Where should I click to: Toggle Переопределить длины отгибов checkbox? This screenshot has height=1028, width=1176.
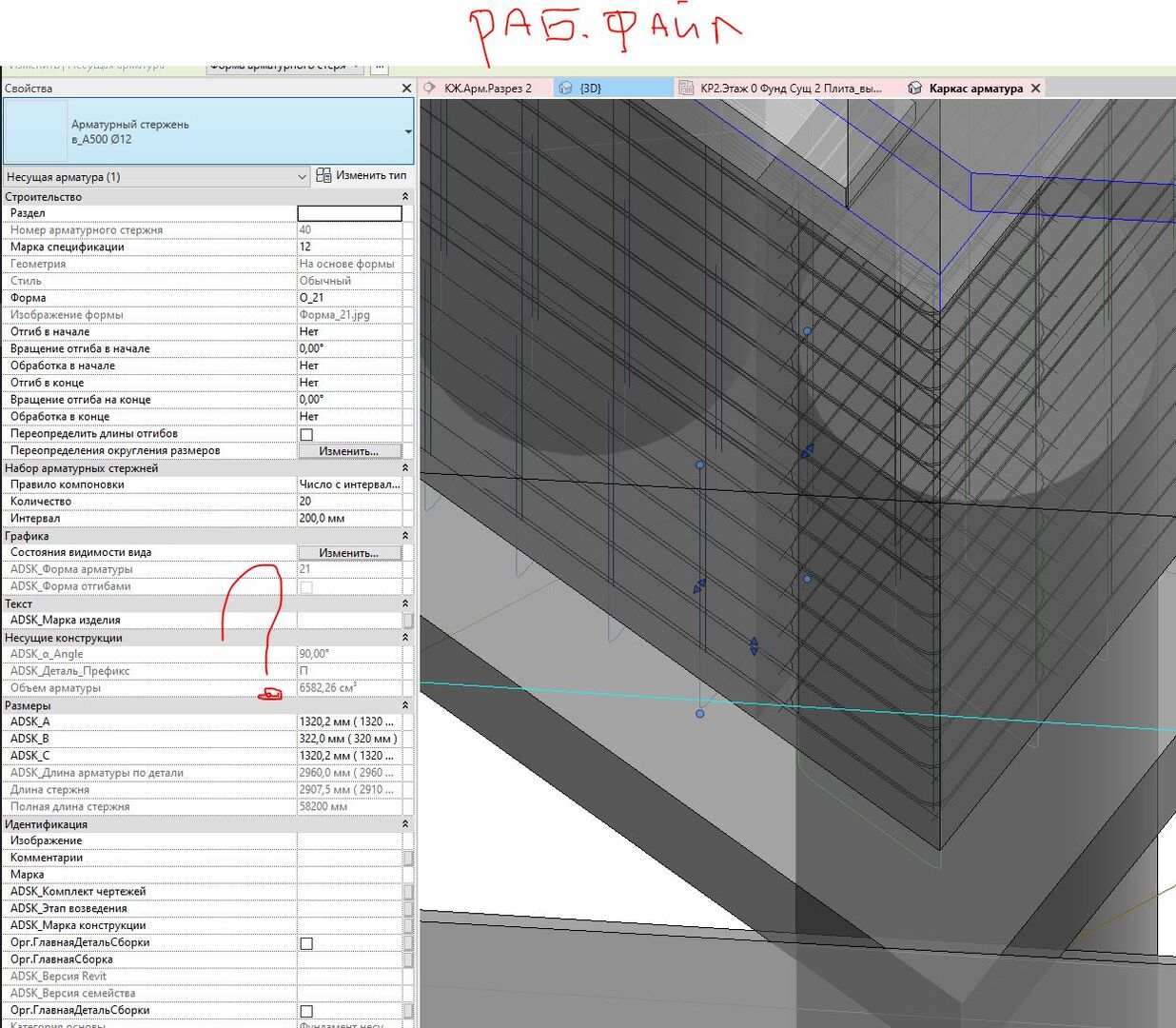pyautogui.click(x=306, y=434)
